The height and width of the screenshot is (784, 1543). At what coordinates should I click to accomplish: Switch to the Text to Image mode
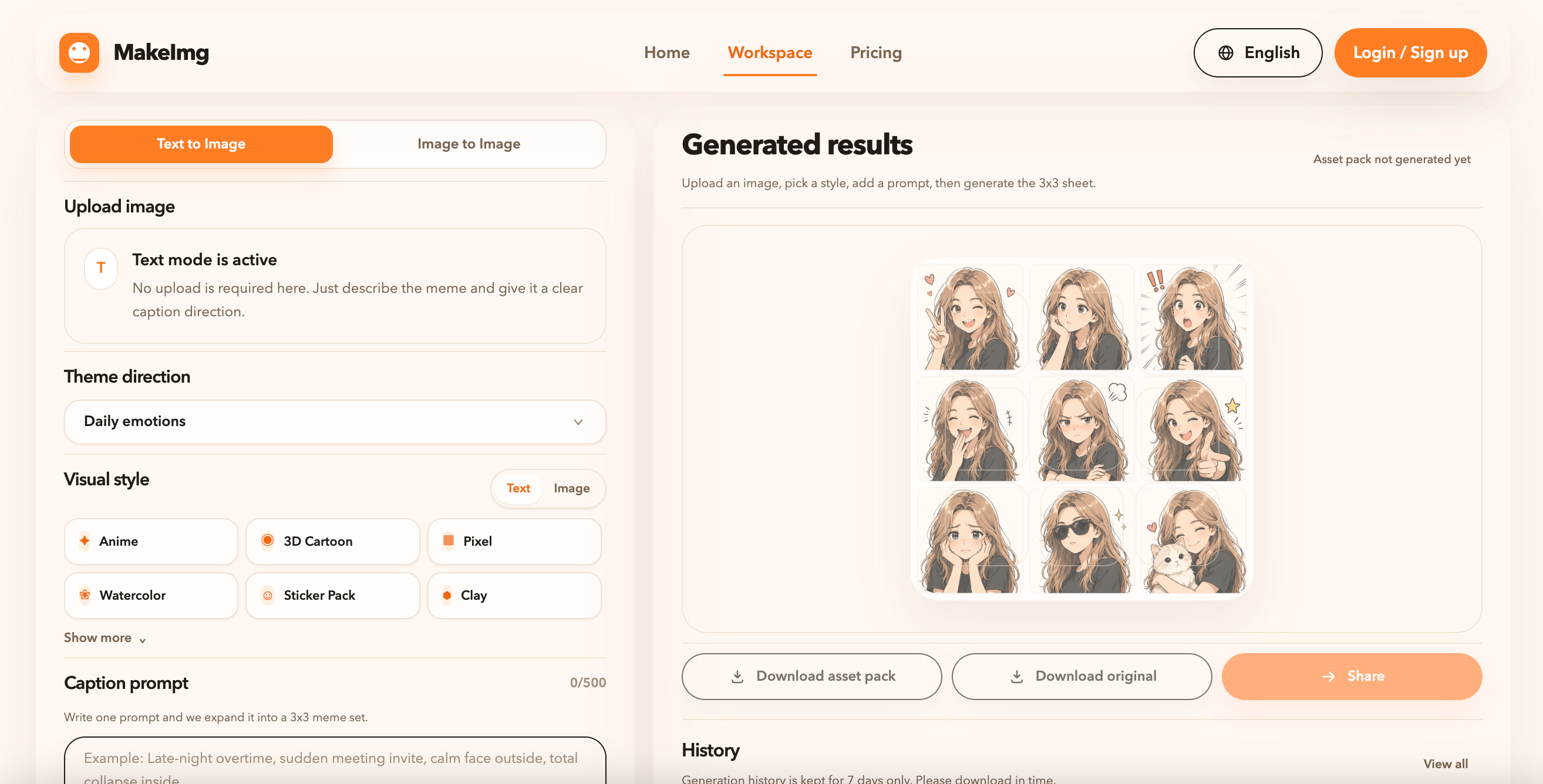pyautogui.click(x=201, y=144)
